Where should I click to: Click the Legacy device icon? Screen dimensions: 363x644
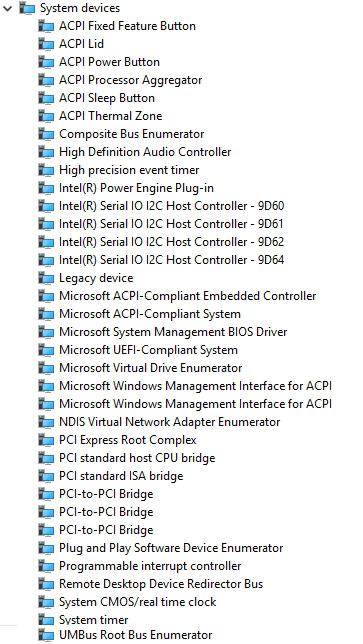coord(46,278)
